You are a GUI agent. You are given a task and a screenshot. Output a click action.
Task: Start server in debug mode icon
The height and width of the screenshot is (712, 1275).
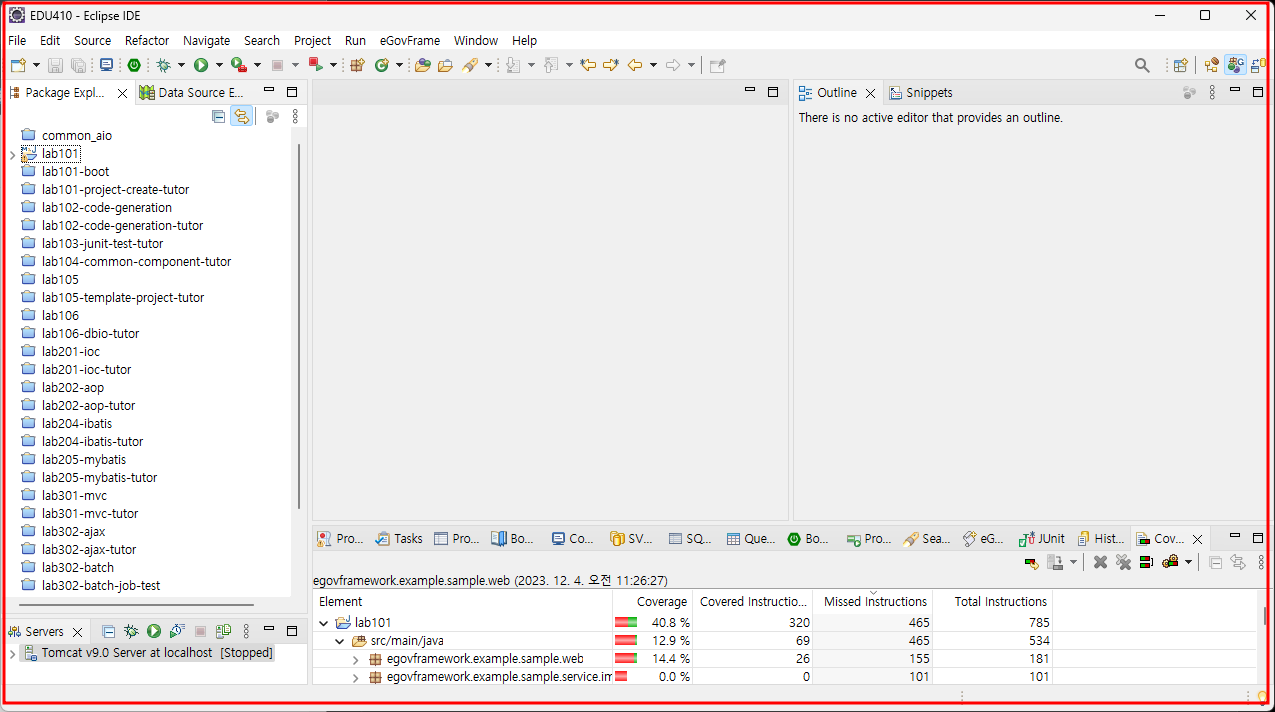(x=131, y=631)
